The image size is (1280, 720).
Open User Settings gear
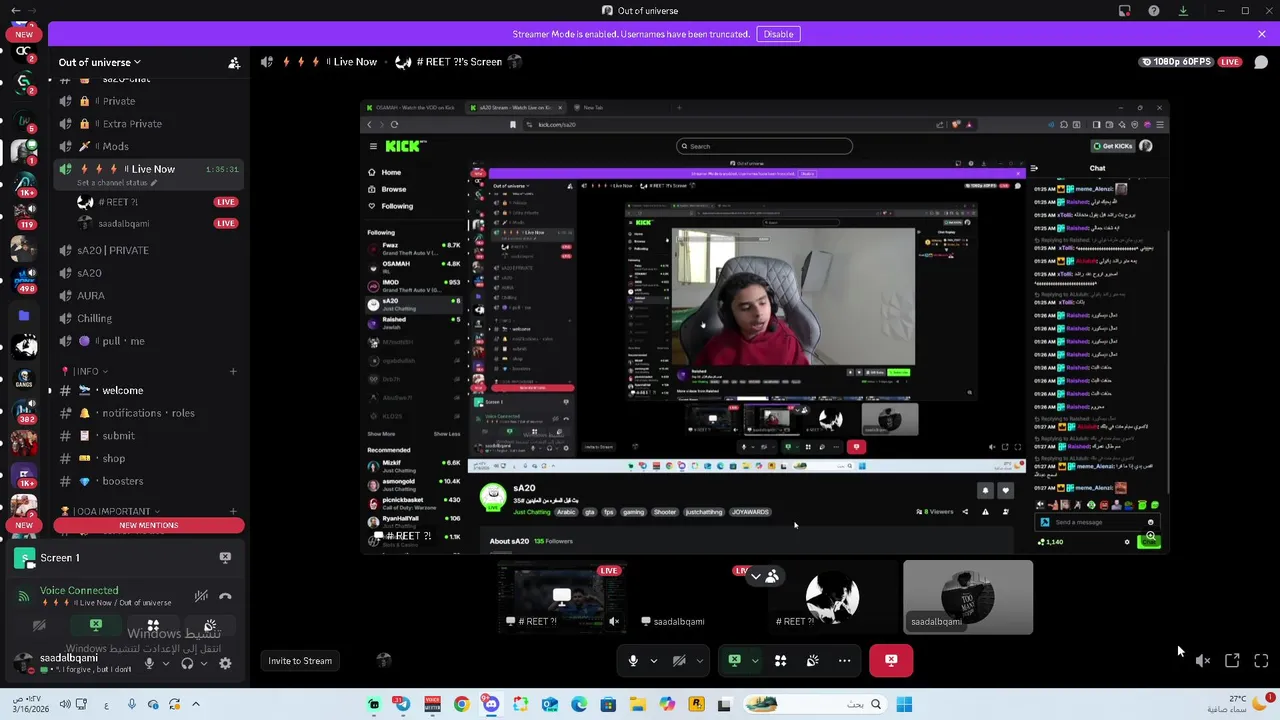[225, 663]
